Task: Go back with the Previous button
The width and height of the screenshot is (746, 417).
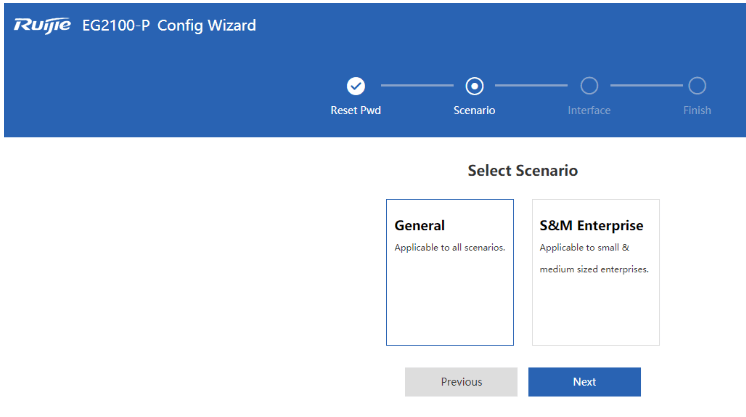Action: (x=461, y=382)
